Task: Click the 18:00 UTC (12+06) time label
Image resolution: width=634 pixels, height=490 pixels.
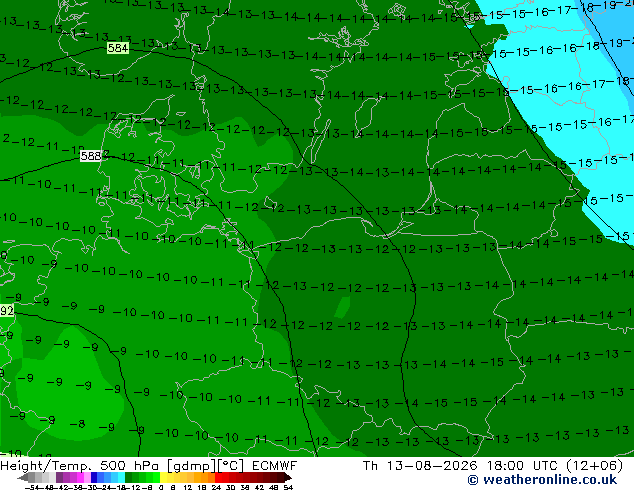Action: [555, 466]
